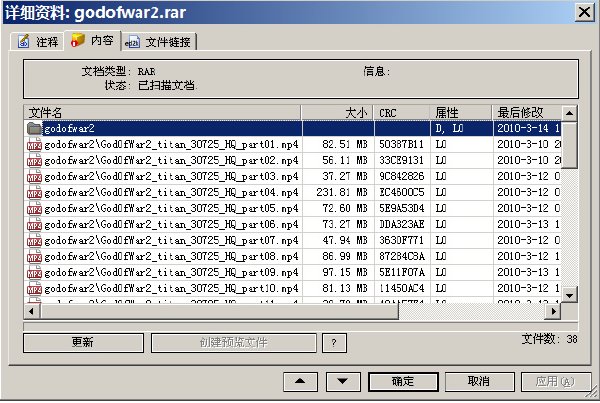
Task: Click CRC value 3630F771
Action: click(401, 241)
